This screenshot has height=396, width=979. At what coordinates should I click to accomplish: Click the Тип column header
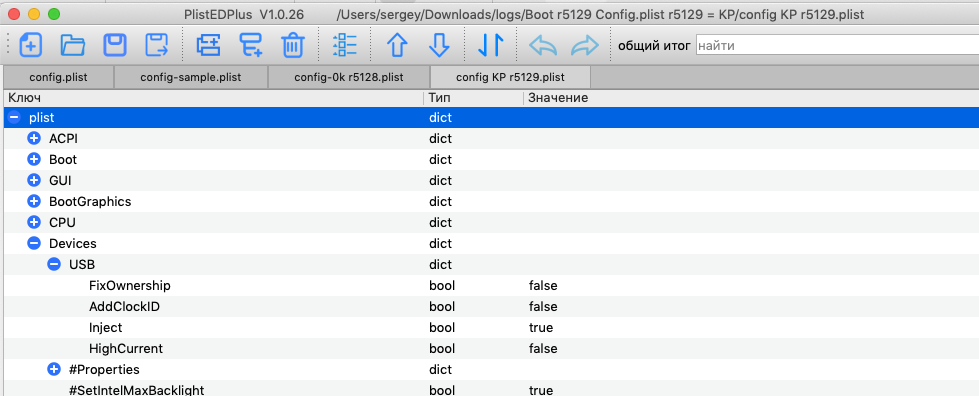click(x=474, y=98)
